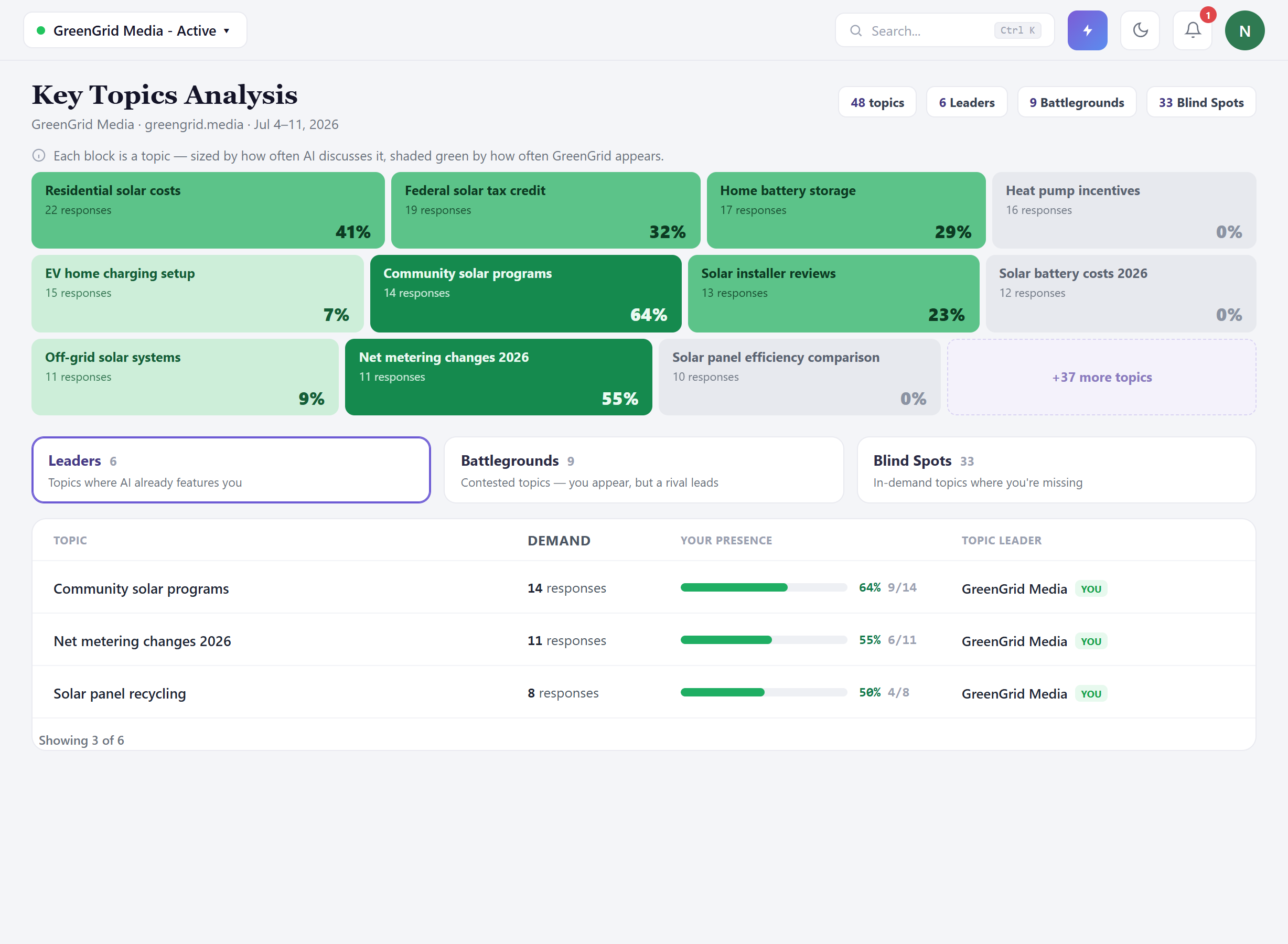Screen dimensions: 1288x944
Task: Click the 33 Blind Spots summary pill
Action: point(1200,102)
